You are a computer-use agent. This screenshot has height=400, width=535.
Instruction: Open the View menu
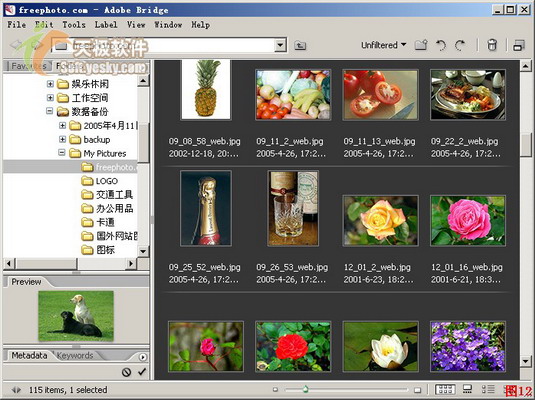pyautogui.click(x=136, y=25)
